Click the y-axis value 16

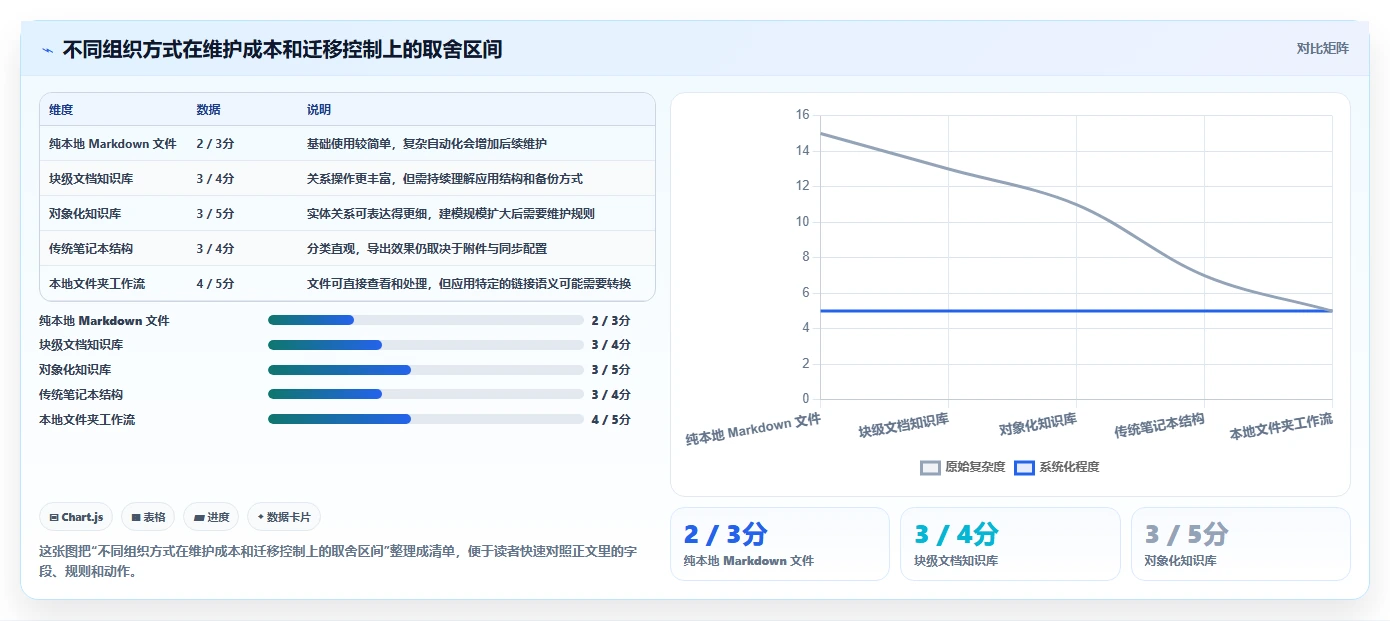[802, 115]
